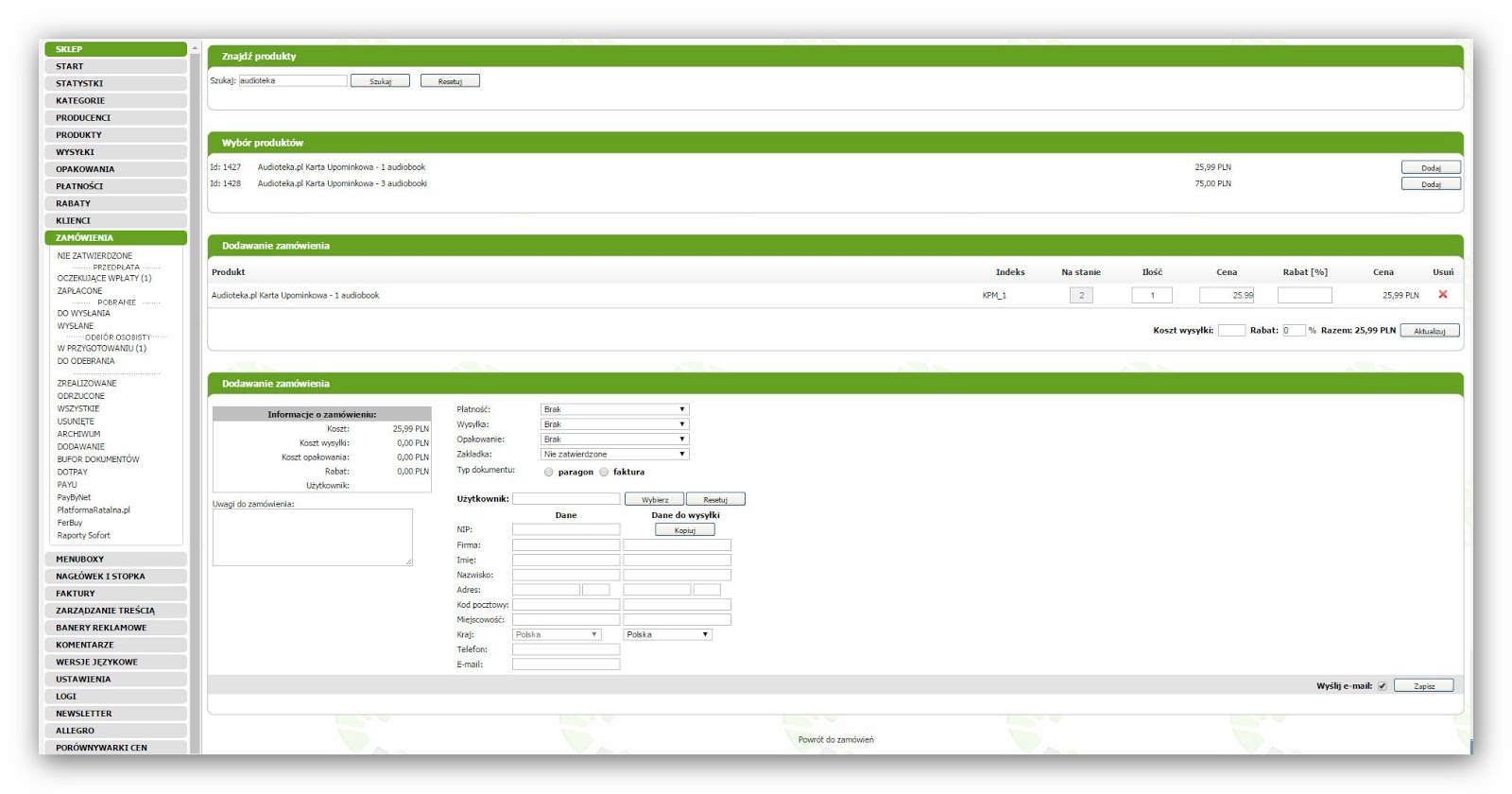Click the Rabat [%] field in product row
Screen dimensions: 1512x794
tap(1304, 295)
